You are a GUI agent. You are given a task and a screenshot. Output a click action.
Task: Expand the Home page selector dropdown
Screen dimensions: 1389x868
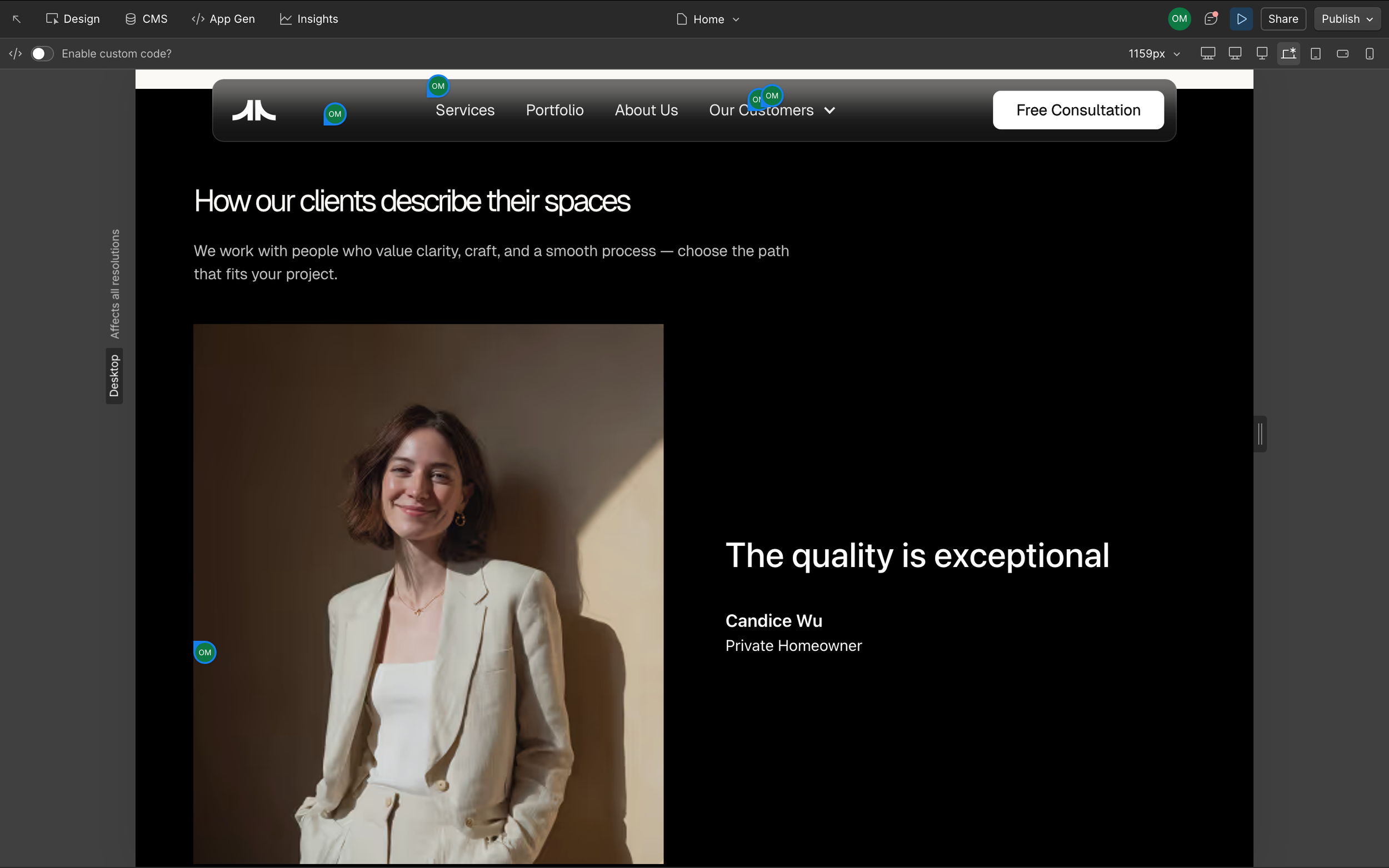(x=708, y=19)
